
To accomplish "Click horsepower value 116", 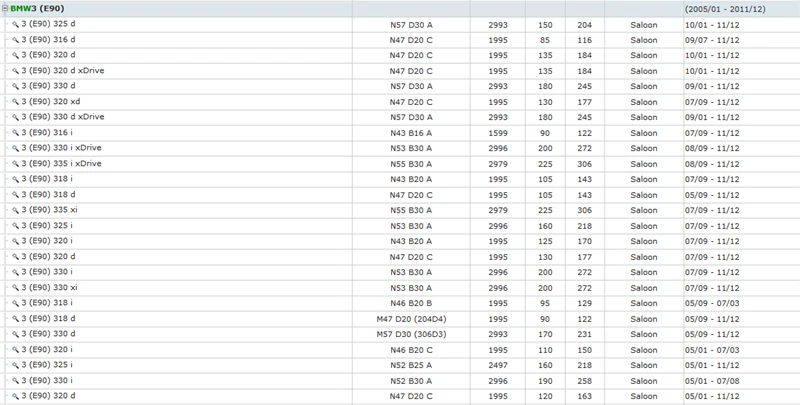I will click(585, 40).
